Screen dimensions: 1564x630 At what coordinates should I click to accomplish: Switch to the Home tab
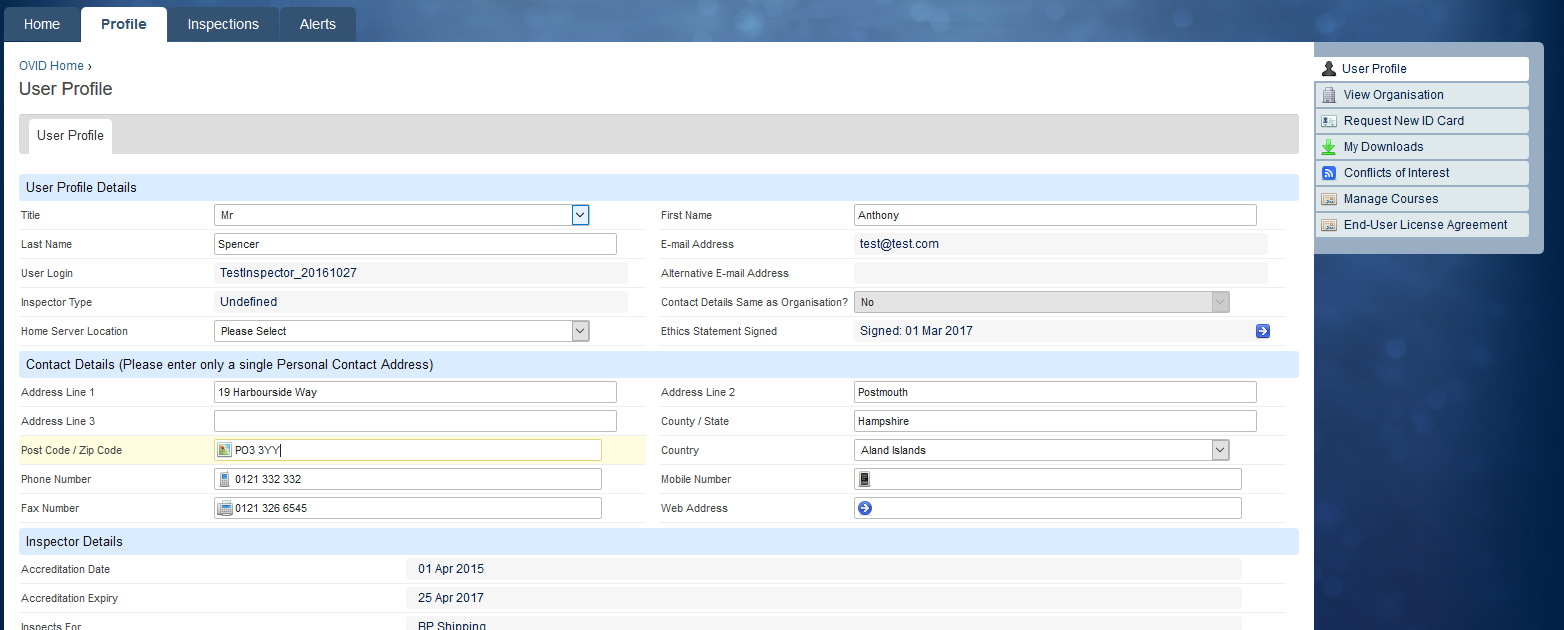click(x=41, y=24)
